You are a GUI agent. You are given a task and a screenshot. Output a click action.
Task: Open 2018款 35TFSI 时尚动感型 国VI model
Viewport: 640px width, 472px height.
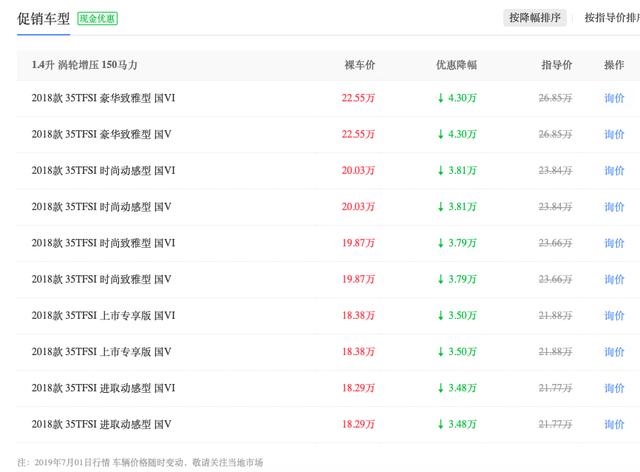[x=104, y=171]
